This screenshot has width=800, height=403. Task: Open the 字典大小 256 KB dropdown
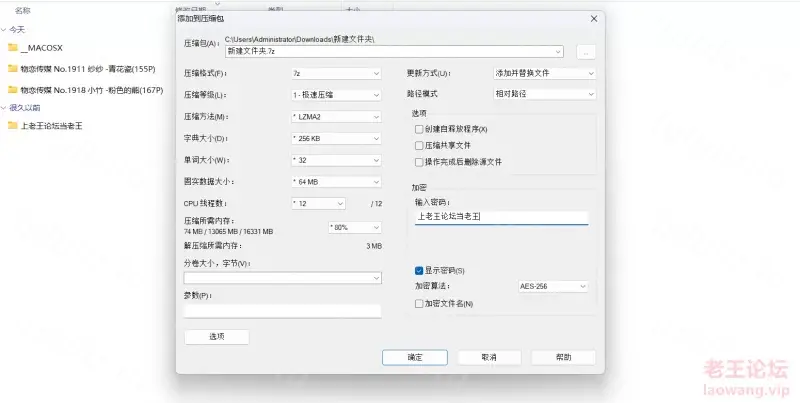click(336, 138)
